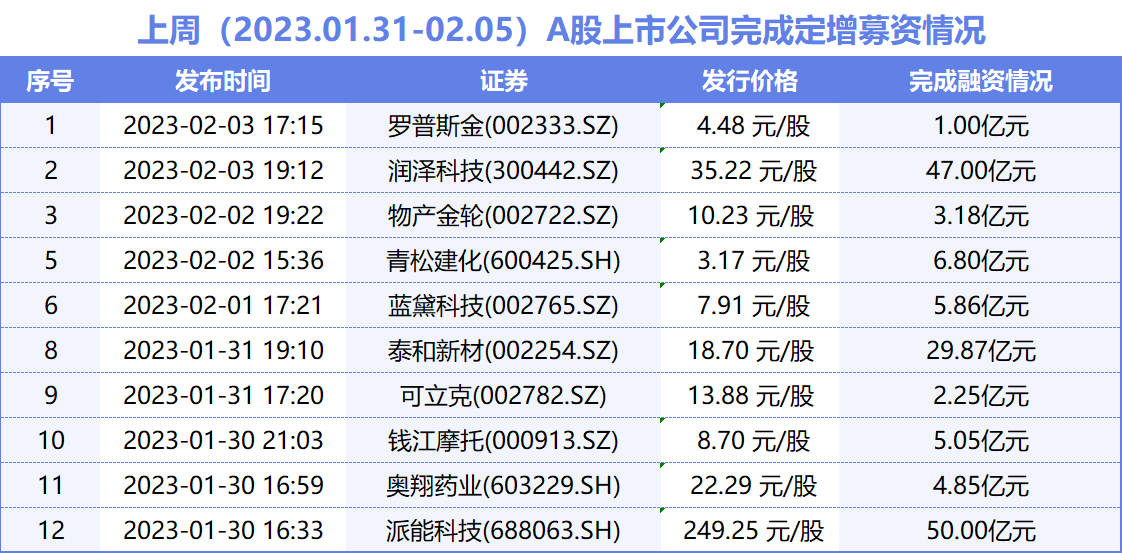Viewport: 1122px width, 553px height.
Task: Click financing amount 3.18亿元
Action: click(x=981, y=215)
